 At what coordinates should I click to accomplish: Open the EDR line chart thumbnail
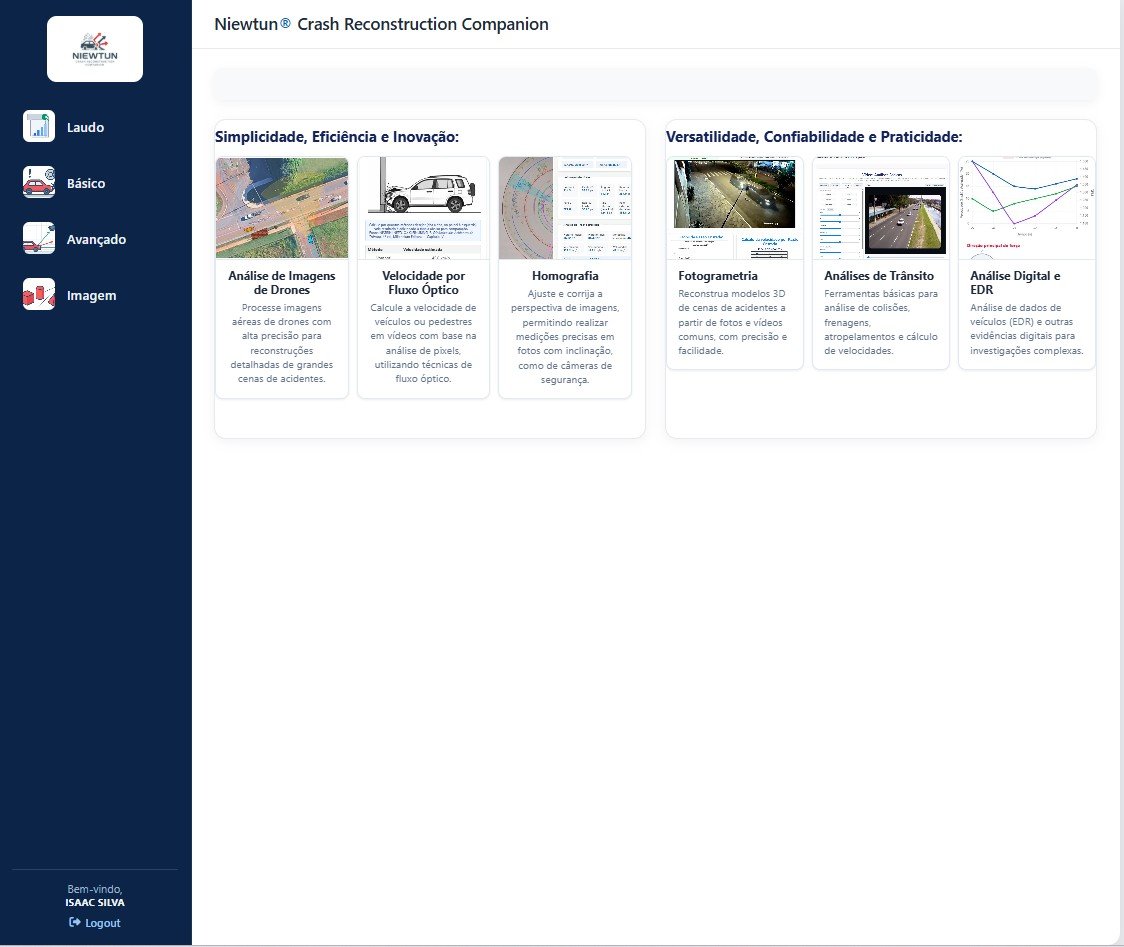1027,208
